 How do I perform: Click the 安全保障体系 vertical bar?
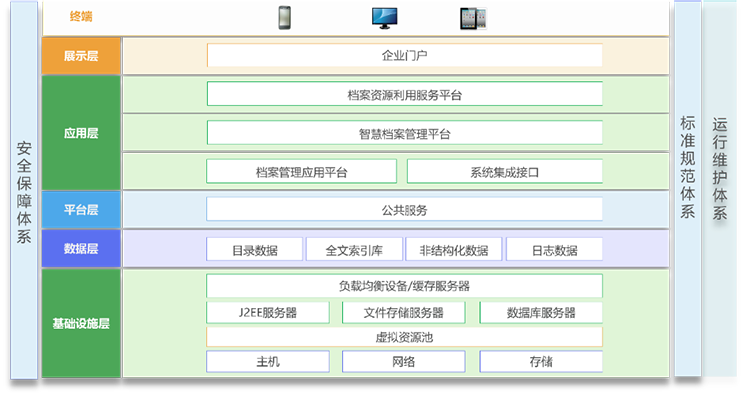click(24, 190)
